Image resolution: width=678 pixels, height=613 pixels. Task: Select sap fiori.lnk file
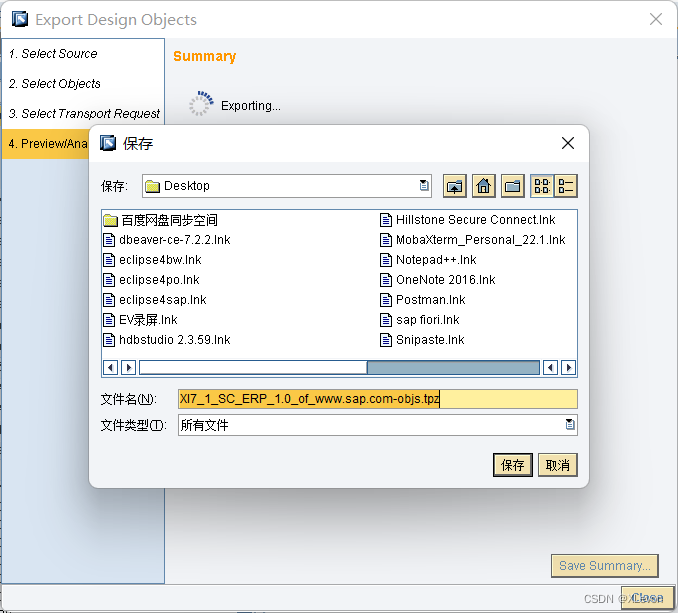pyautogui.click(x=419, y=320)
